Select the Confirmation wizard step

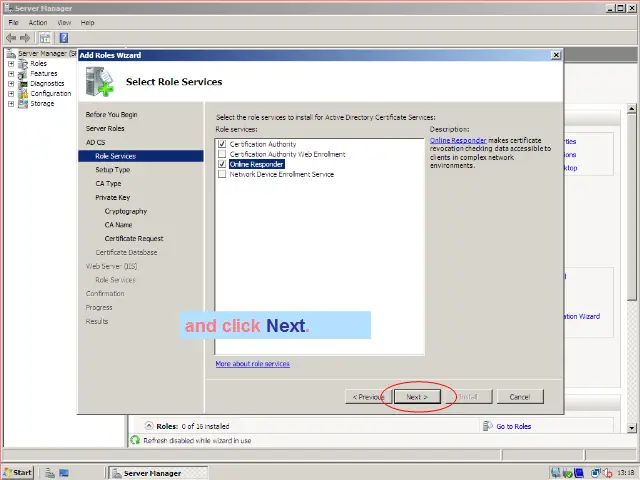click(105, 294)
